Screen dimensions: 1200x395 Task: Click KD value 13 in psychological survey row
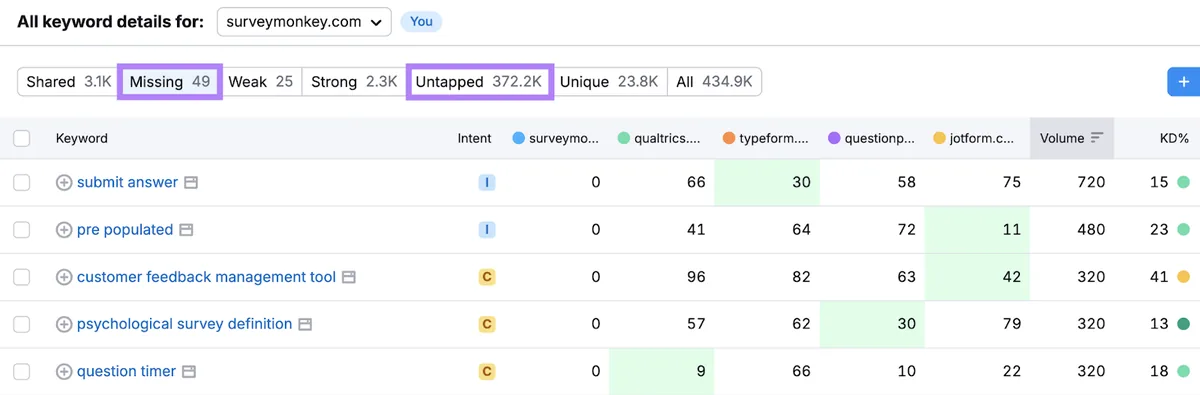(1159, 324)
